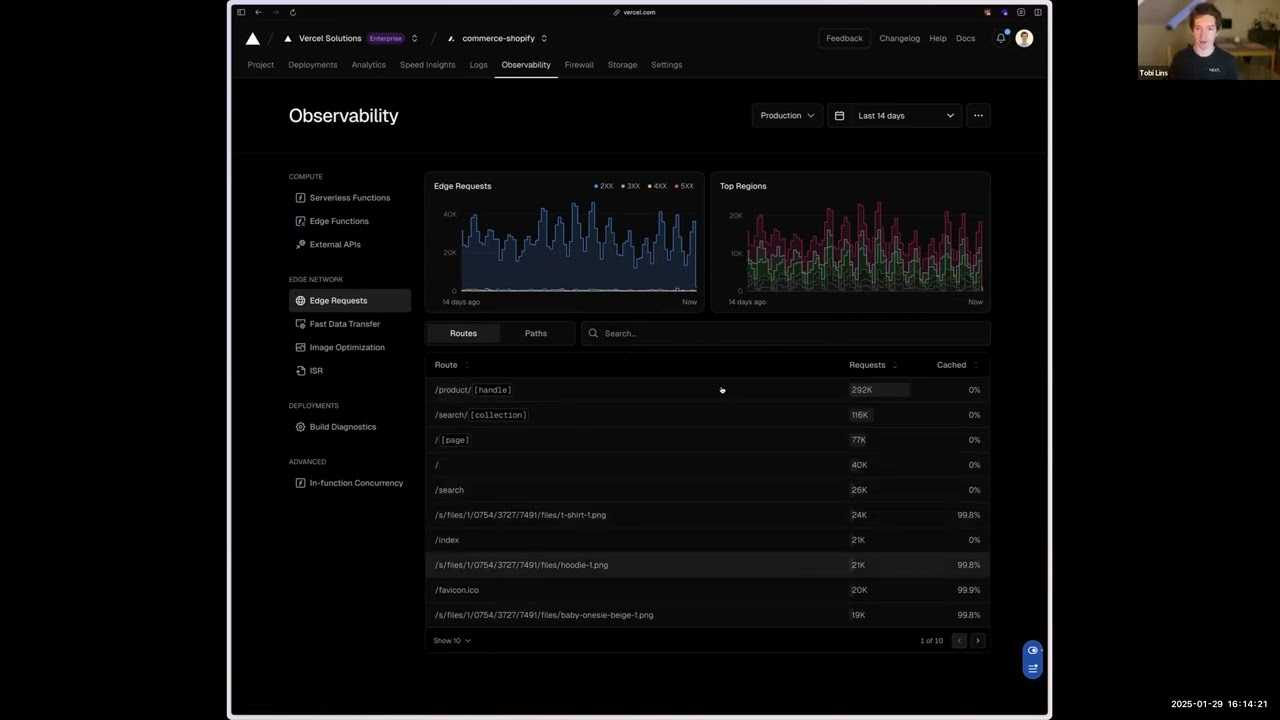
Task: Open the Changelog link
Action: 899,38
